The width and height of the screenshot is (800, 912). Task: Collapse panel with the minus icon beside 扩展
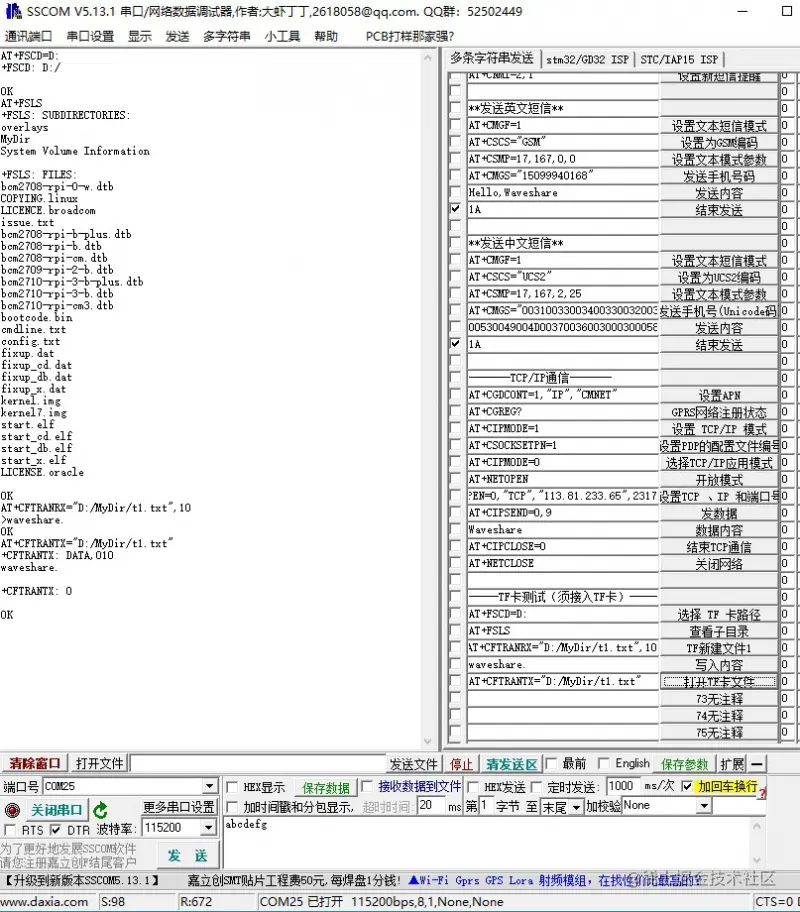[758, 762]
